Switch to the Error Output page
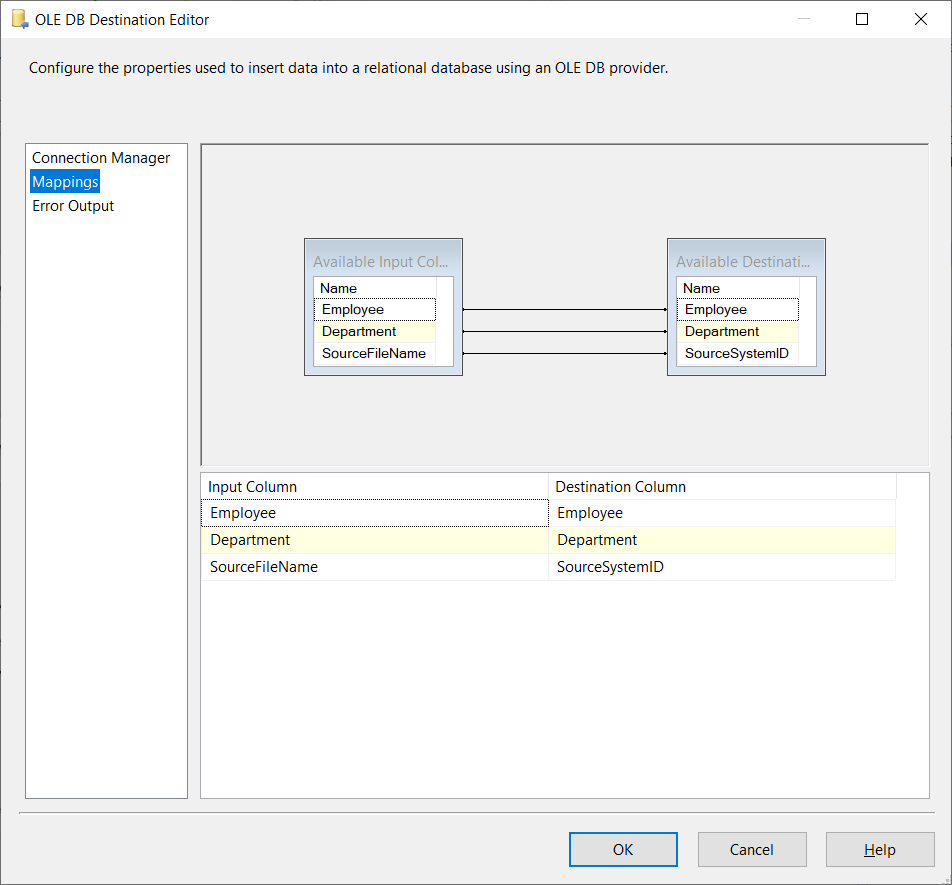The image size is (952, 885). pos(73,206)
